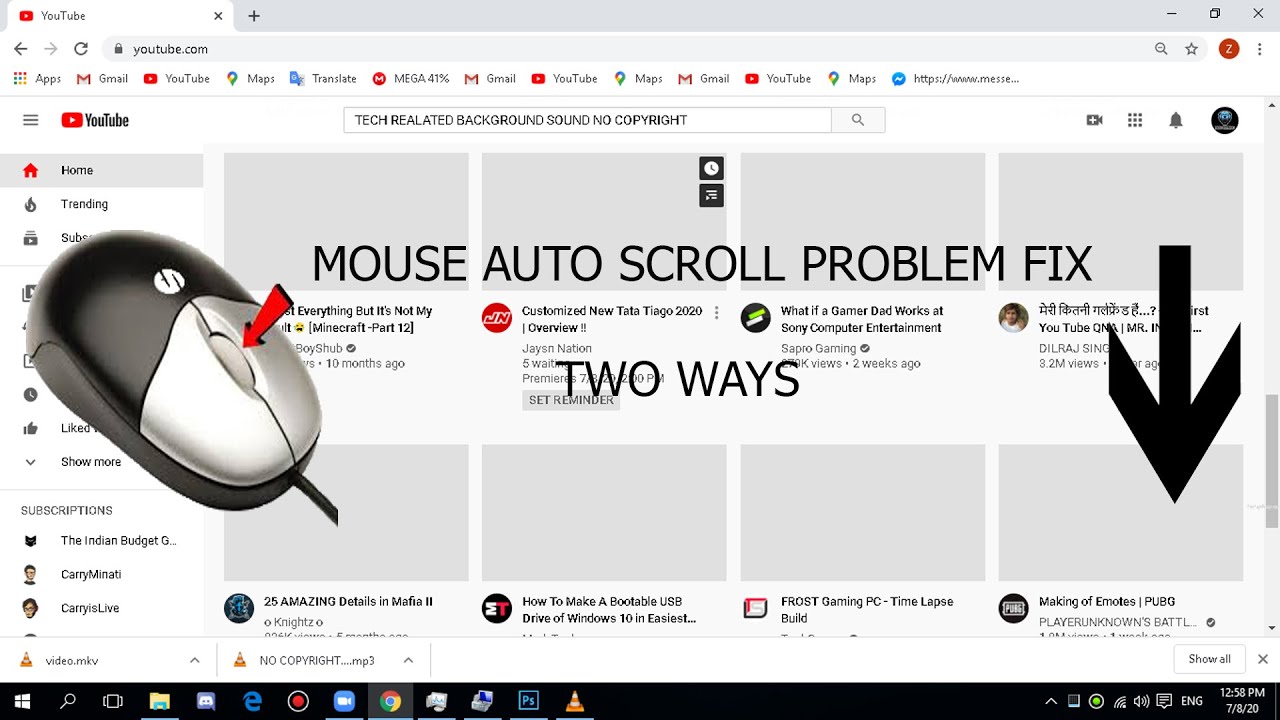Open VLC media player from the taskbar

574,701
